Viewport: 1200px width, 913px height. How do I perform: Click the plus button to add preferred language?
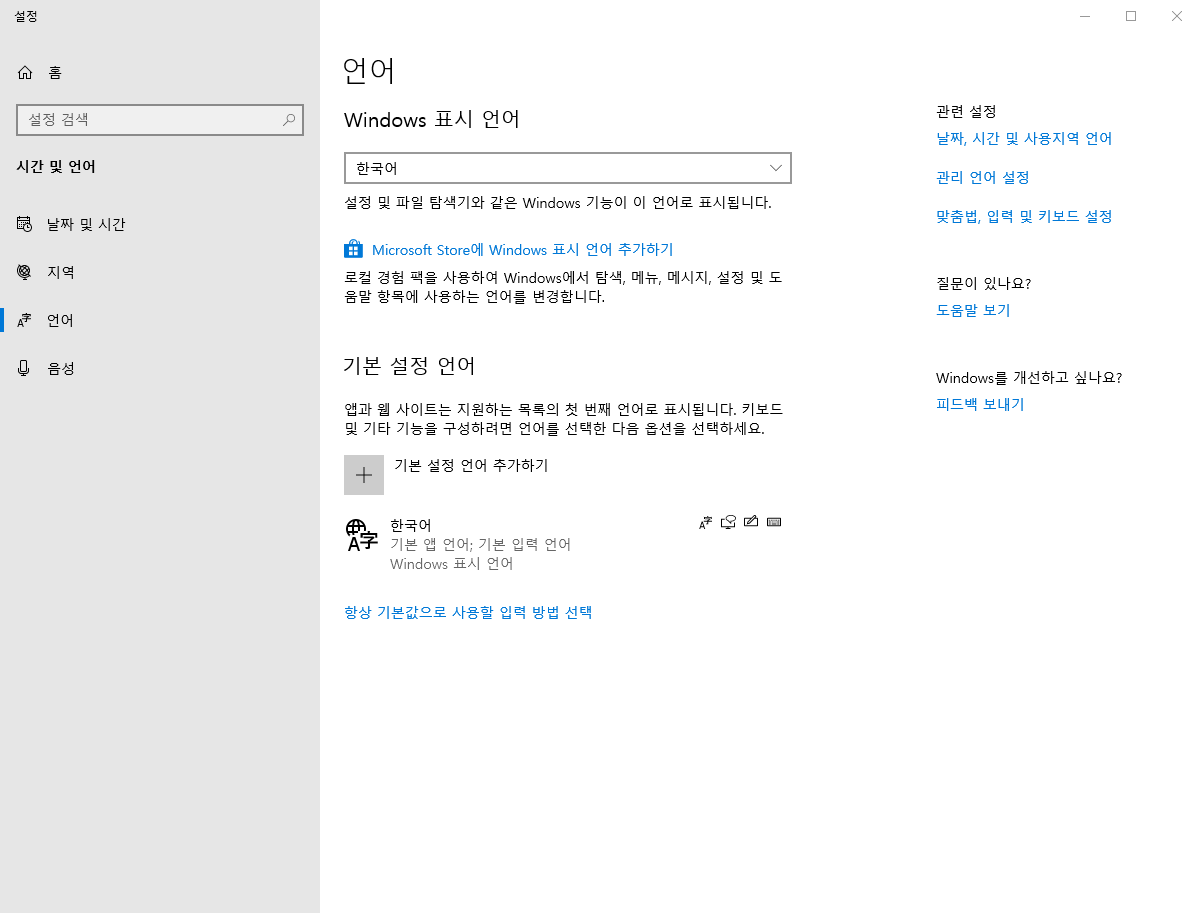364,475
